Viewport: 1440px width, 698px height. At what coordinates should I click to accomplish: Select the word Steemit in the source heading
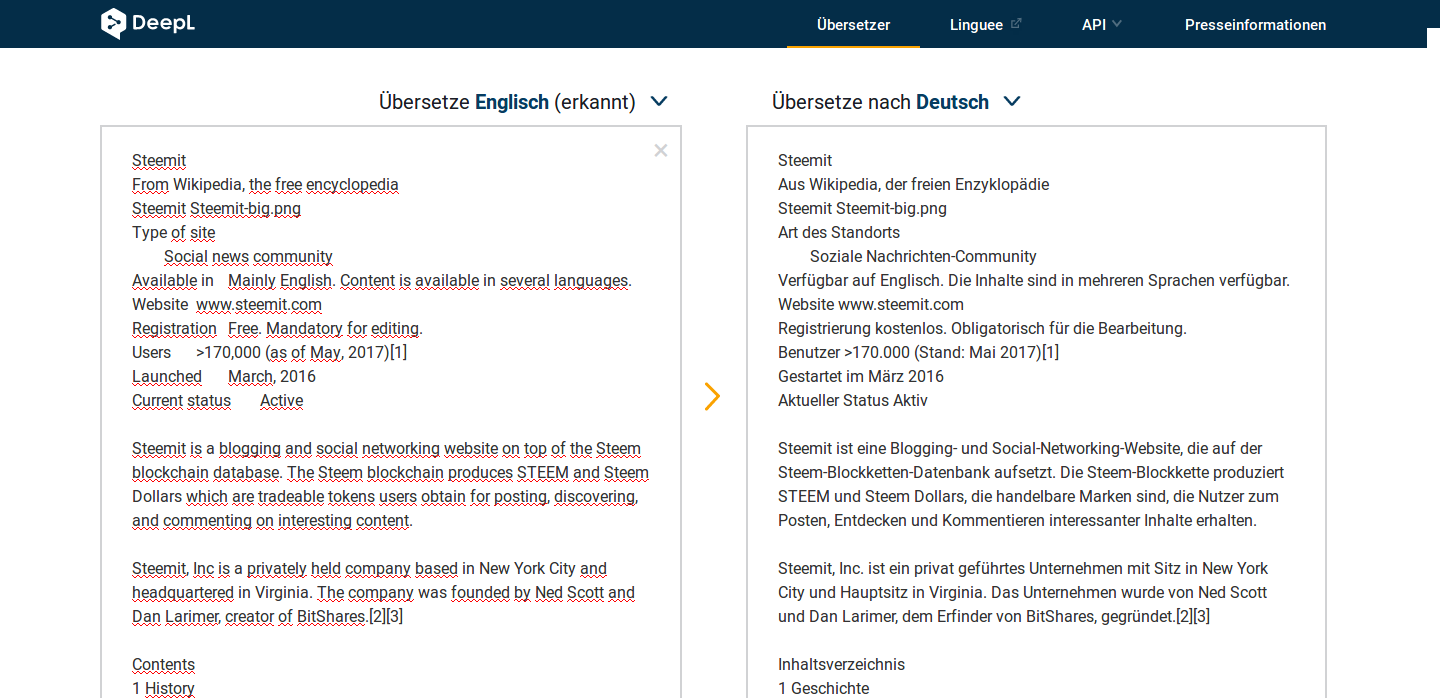158,160
